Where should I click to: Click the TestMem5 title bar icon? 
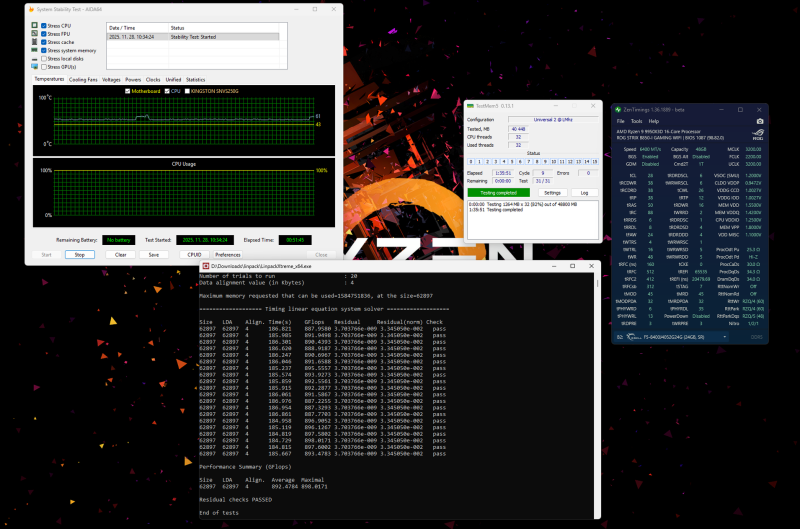pos(470,106)
